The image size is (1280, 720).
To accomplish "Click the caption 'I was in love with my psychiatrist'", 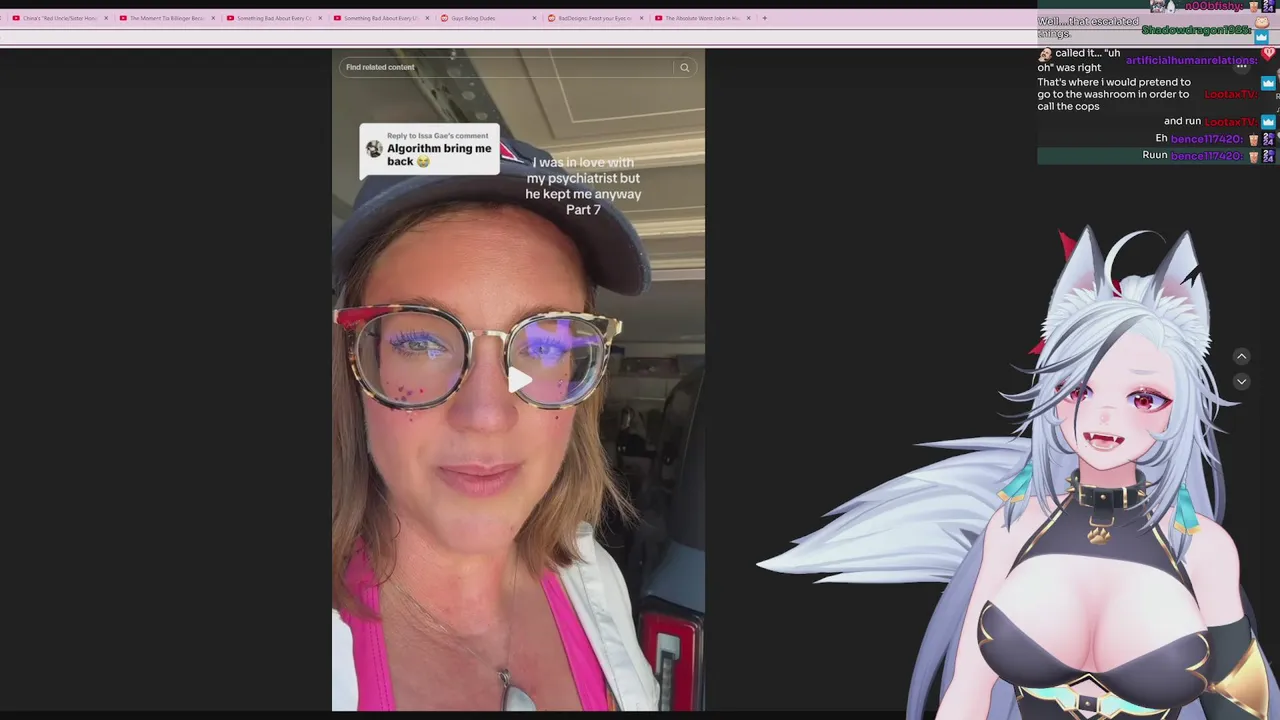I will click(583, 186).
